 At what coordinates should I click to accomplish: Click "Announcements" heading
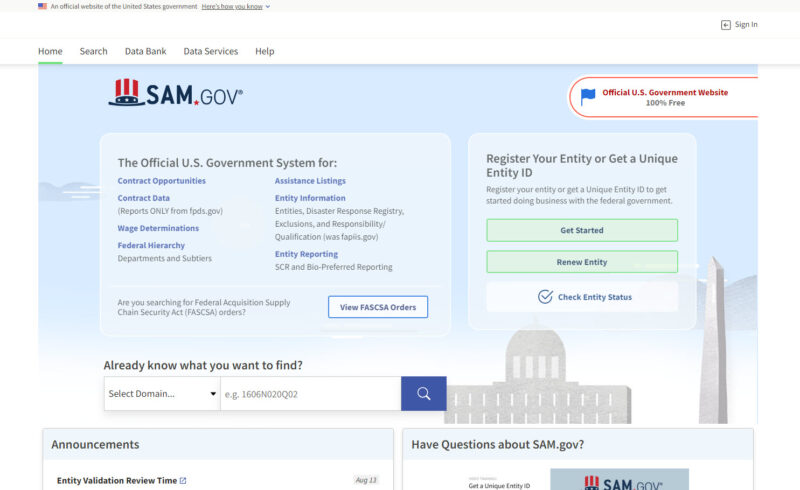point(95,445)
